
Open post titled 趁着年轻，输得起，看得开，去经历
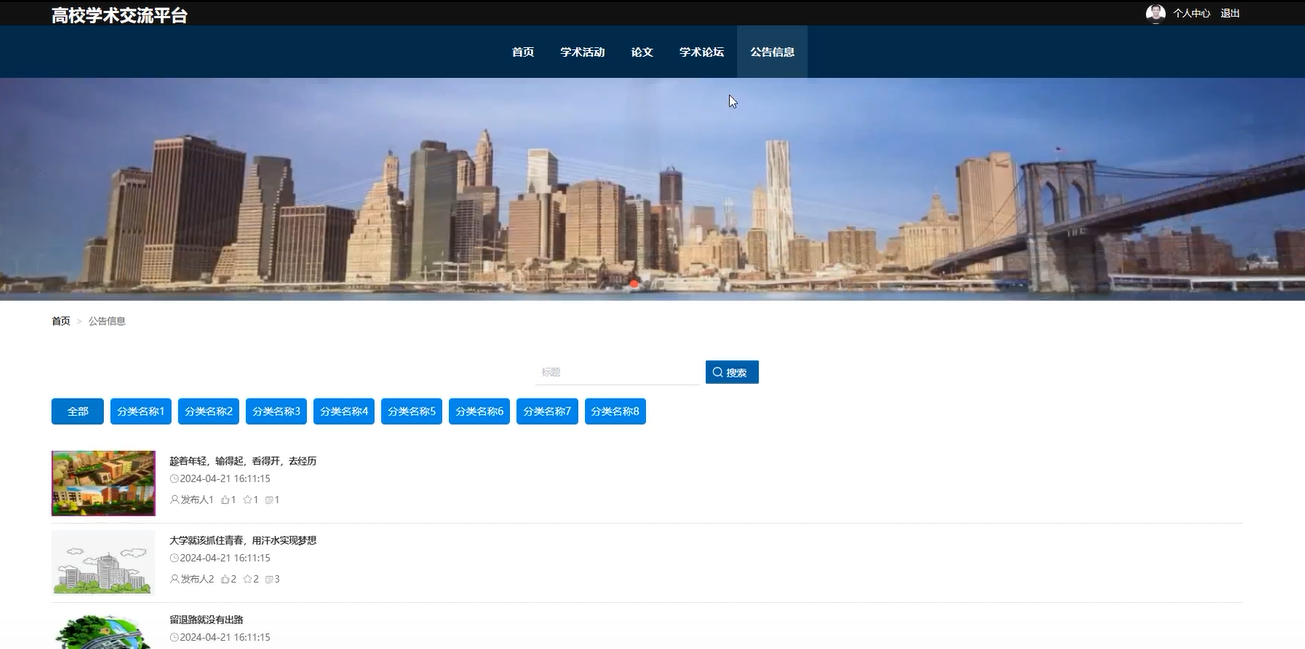243,461
